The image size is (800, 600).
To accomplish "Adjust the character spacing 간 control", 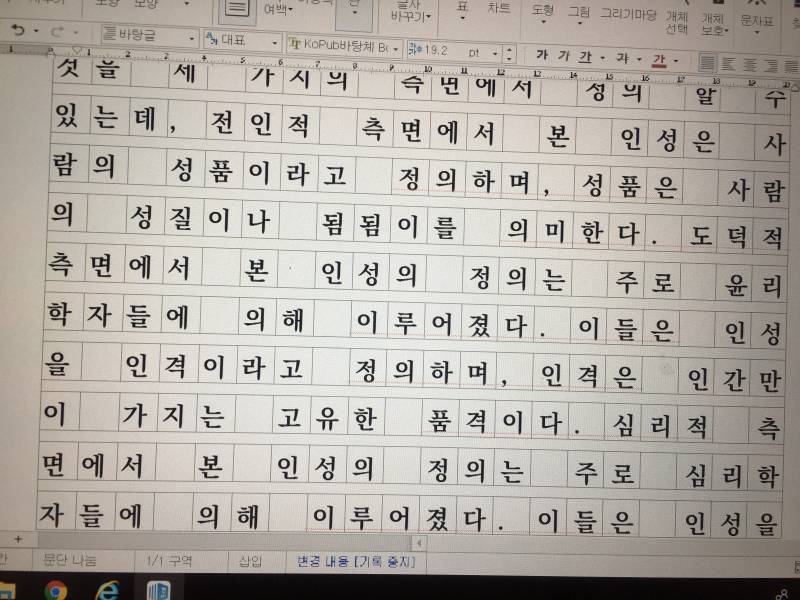I will [x=657, y=57].
